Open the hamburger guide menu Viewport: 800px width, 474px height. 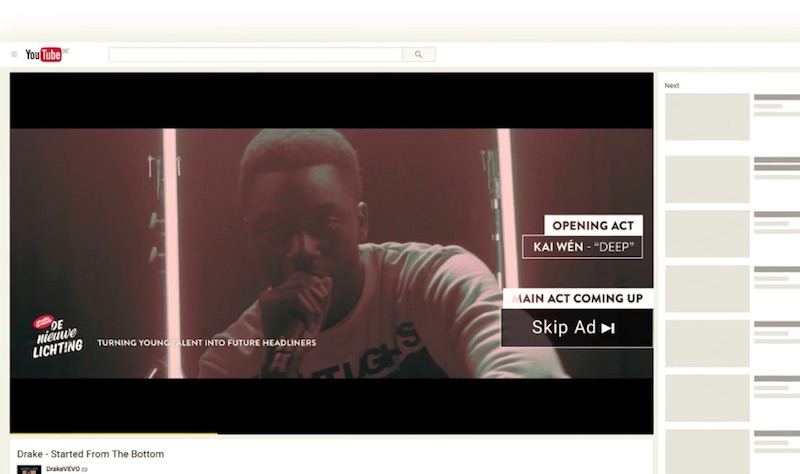pos(14,55)
